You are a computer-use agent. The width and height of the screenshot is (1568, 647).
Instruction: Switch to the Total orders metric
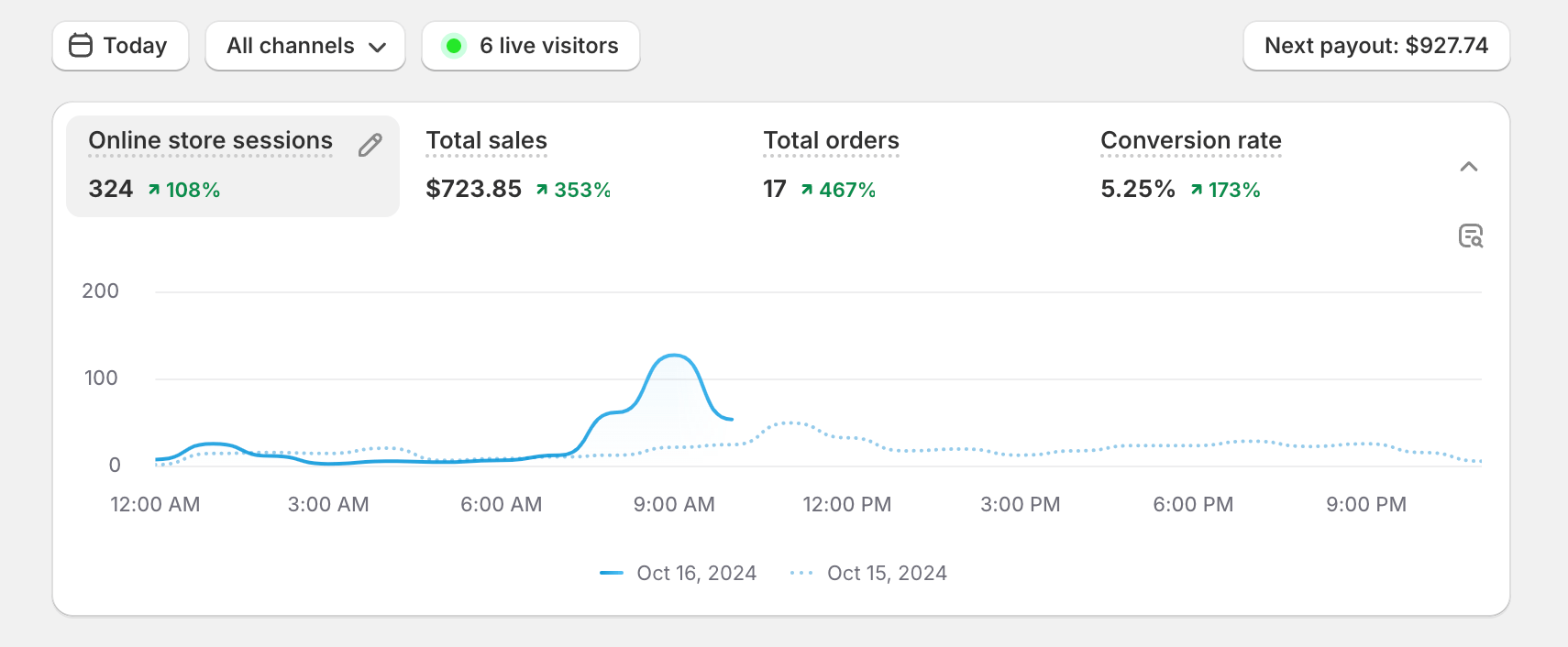click(831, 141)
